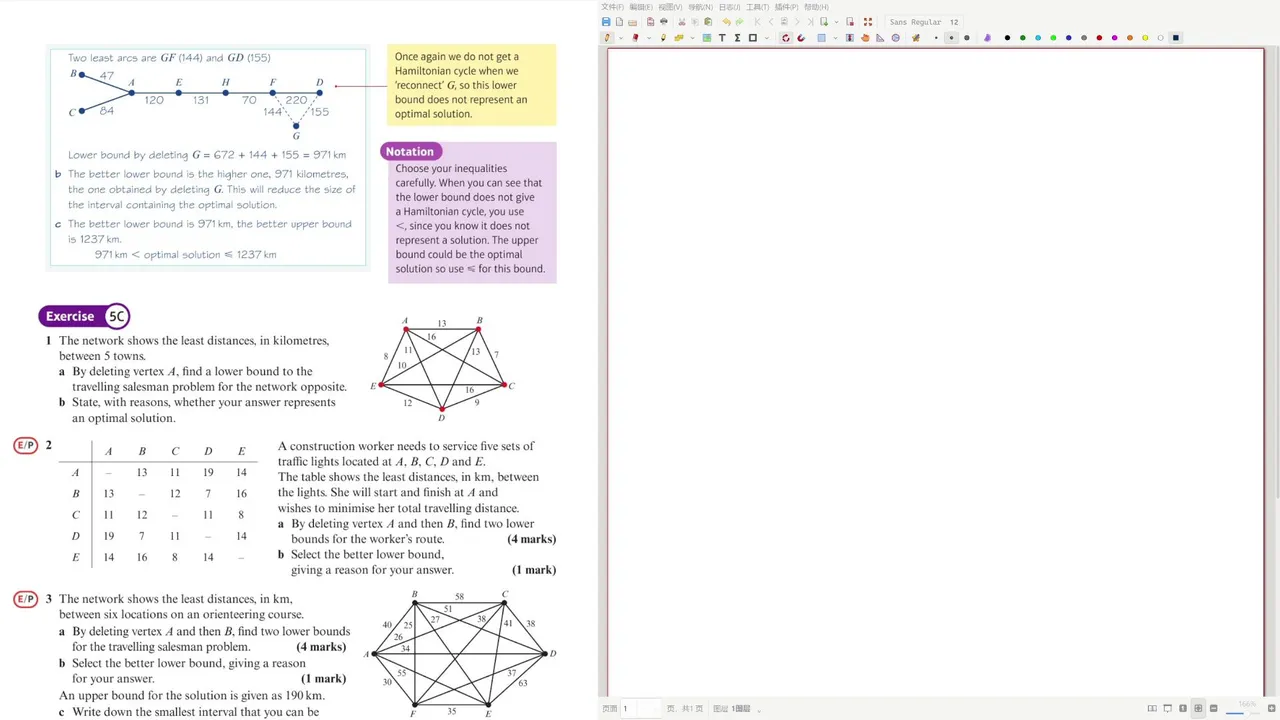The width and height of the screenshot is (1280, 720).
Task: Click the blank Xournal++ drawing canvas
Action: (x=936, y=370)
